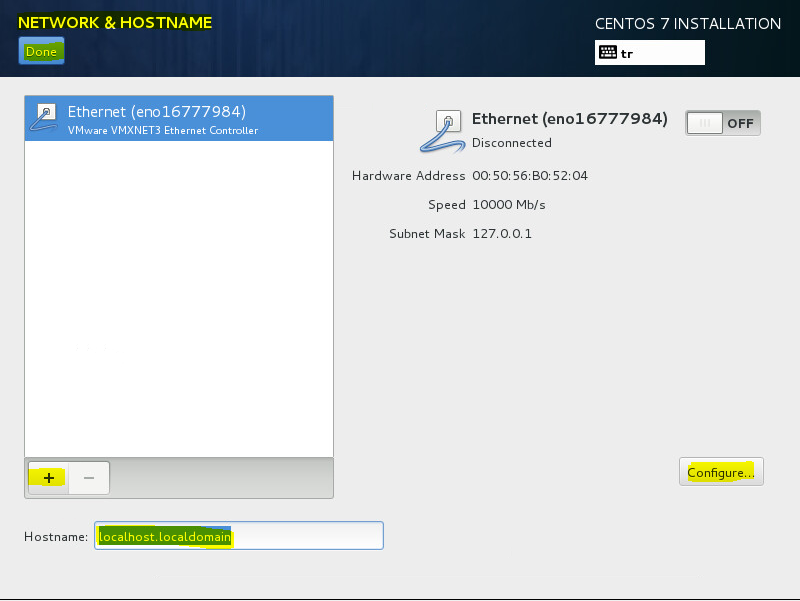Click the Hardware Address value 00:50:56:B0:52:04

pyautogui.click(x=530, y=176)
